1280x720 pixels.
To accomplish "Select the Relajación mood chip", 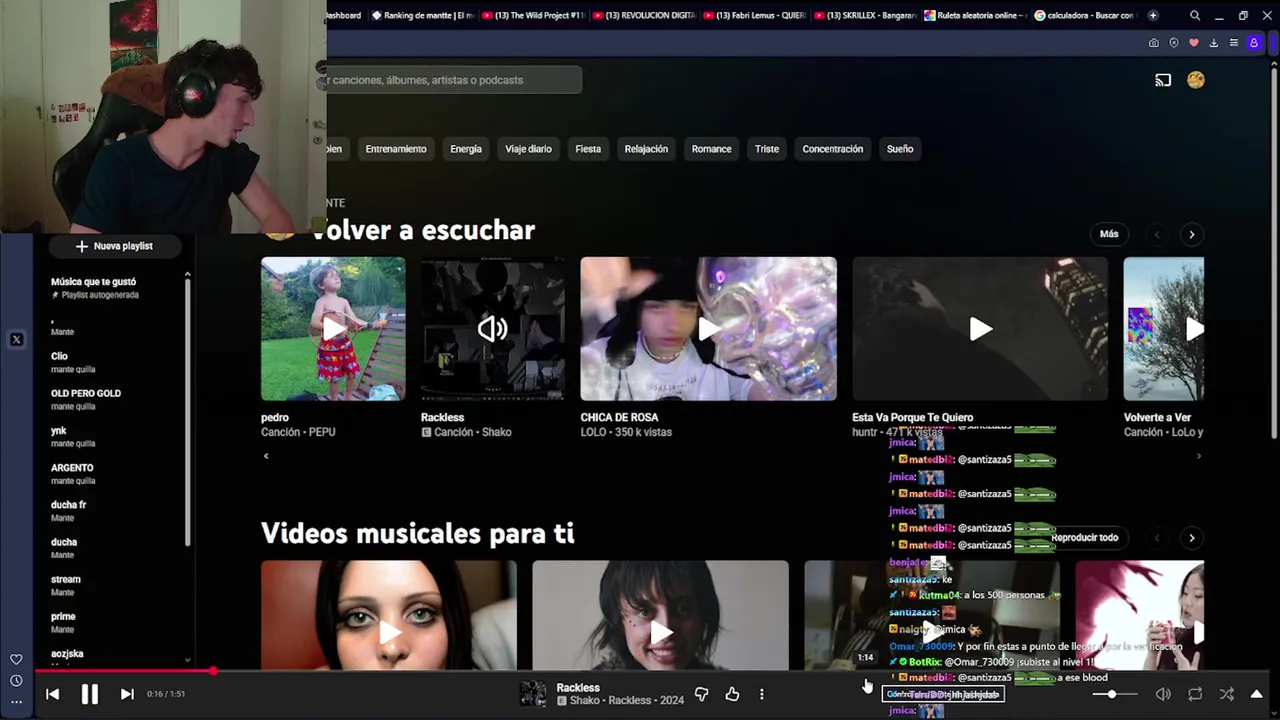I will coord(646,149).
